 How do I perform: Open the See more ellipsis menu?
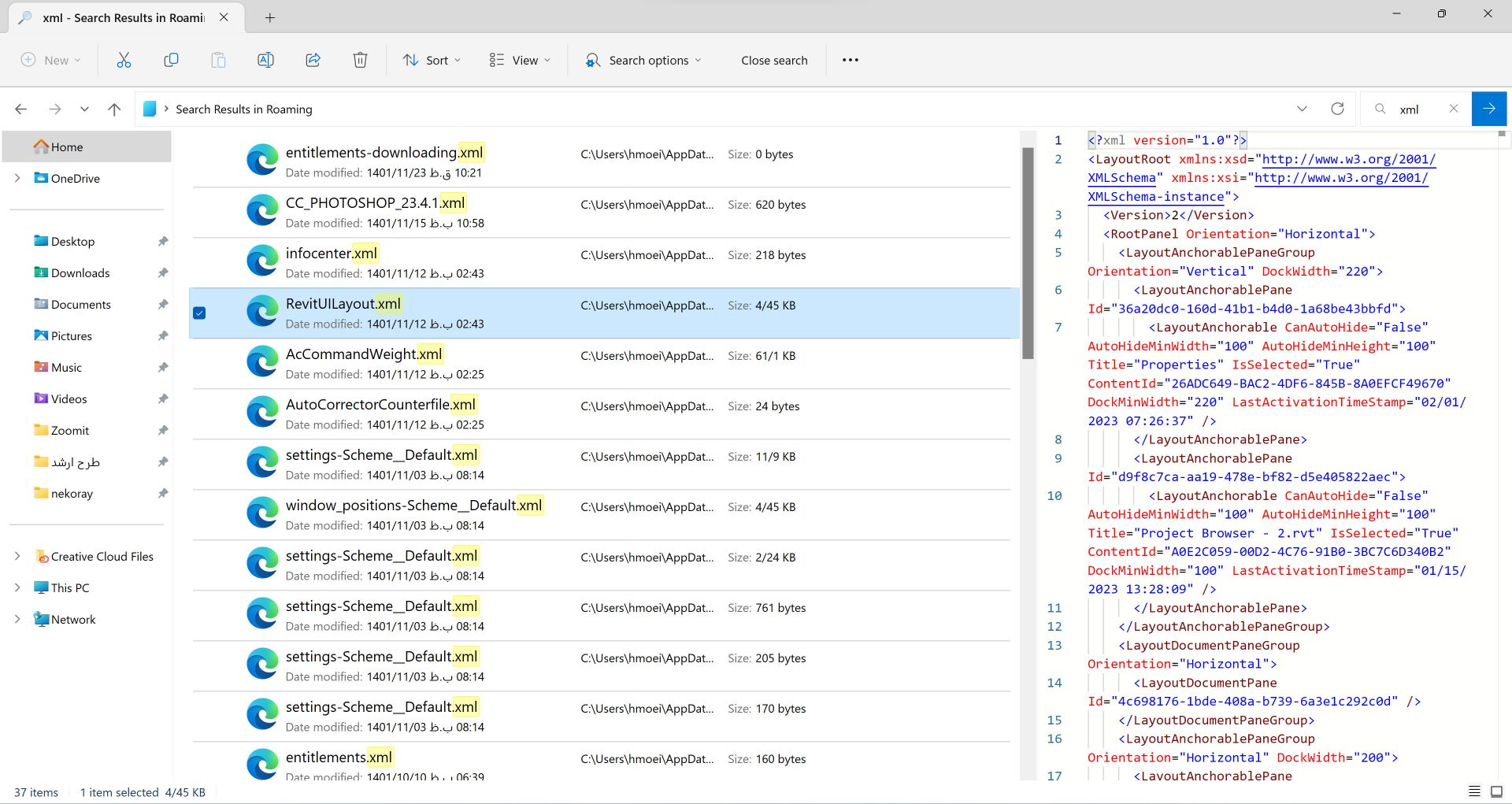[x=850, y=60]
